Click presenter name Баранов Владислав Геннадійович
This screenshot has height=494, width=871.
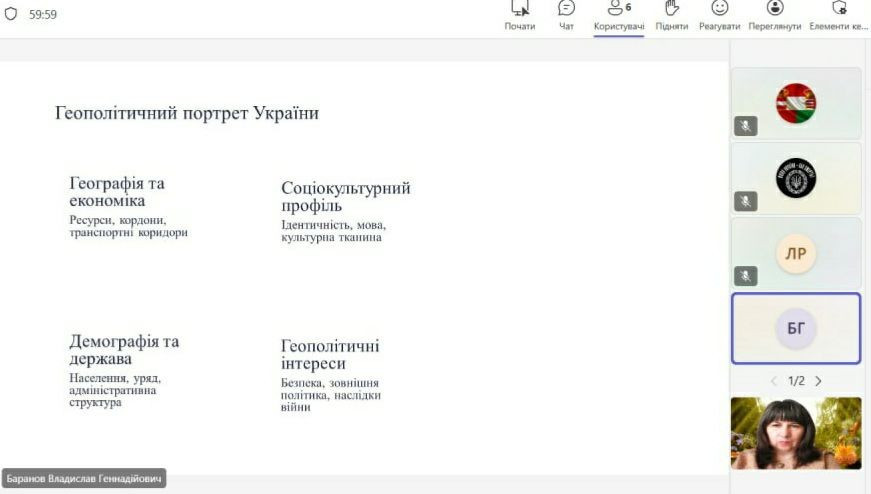84,478
